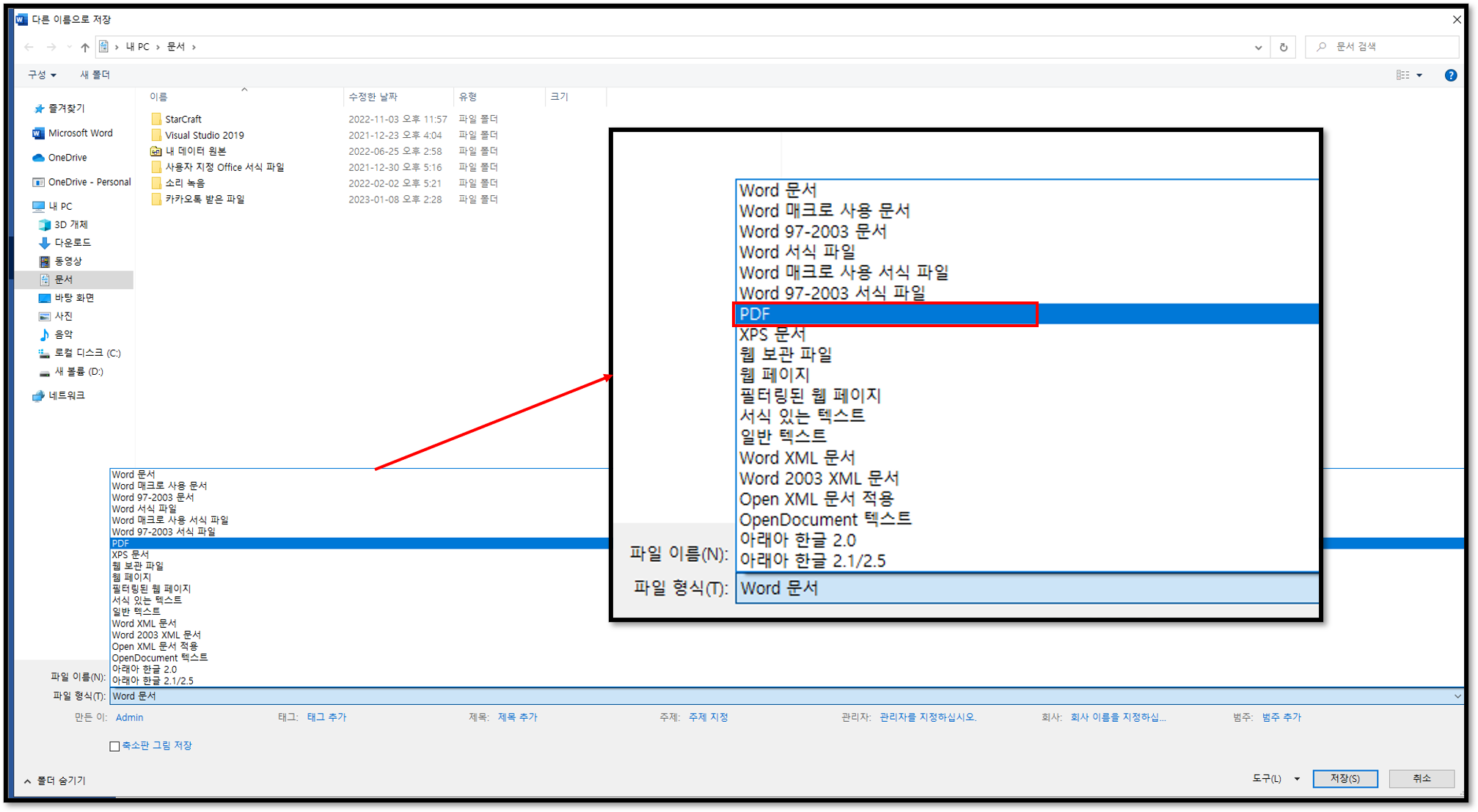The width and height of the screenshot is (1478, 812).
Task: Open the 구성 dropdown menu
Action: tap(42, 75)
